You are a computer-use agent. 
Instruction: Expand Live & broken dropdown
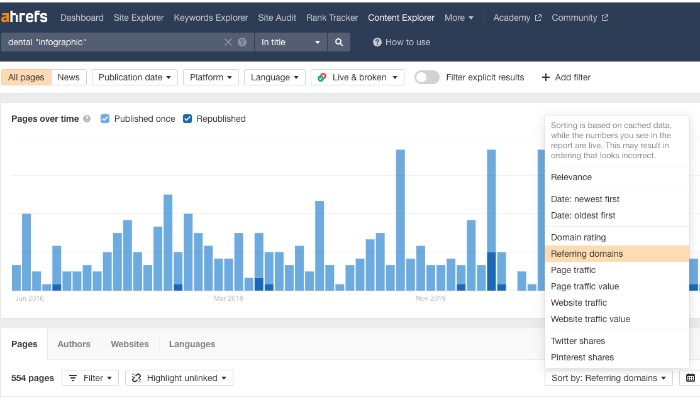(x=358, y=77)
